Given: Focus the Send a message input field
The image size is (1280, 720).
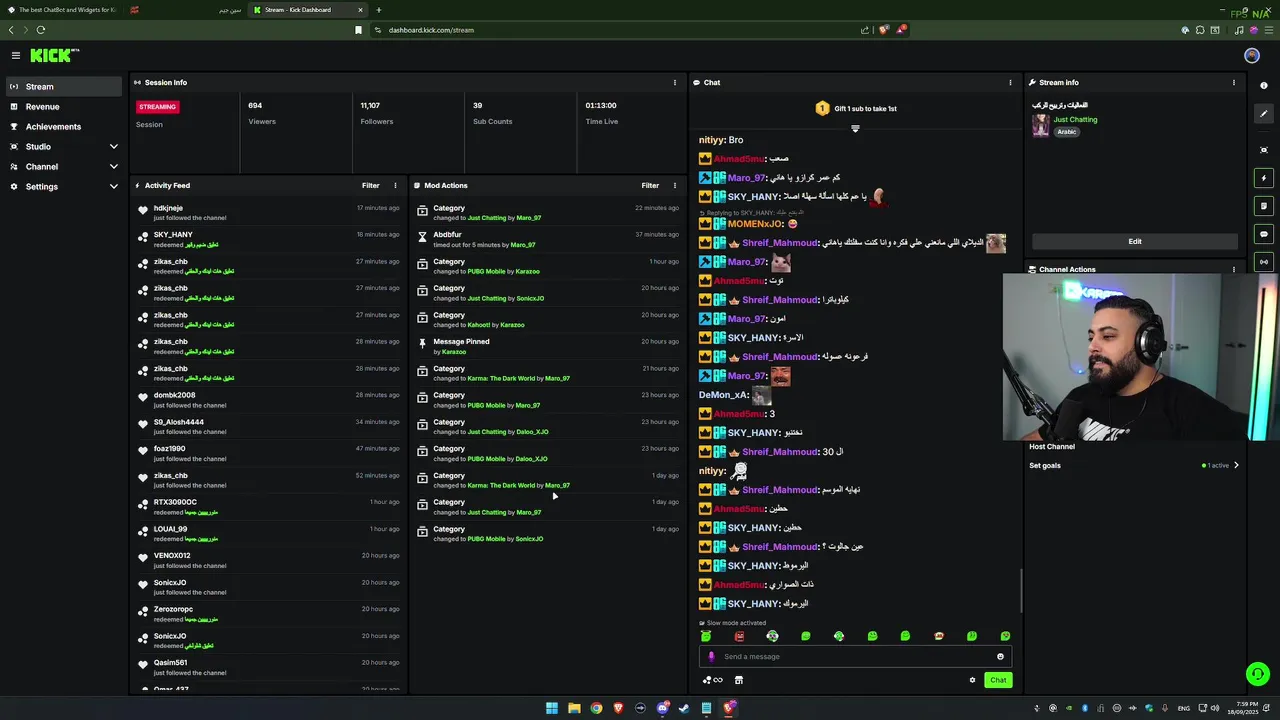Looking at the screenshot, I should [x=855, y=657].
